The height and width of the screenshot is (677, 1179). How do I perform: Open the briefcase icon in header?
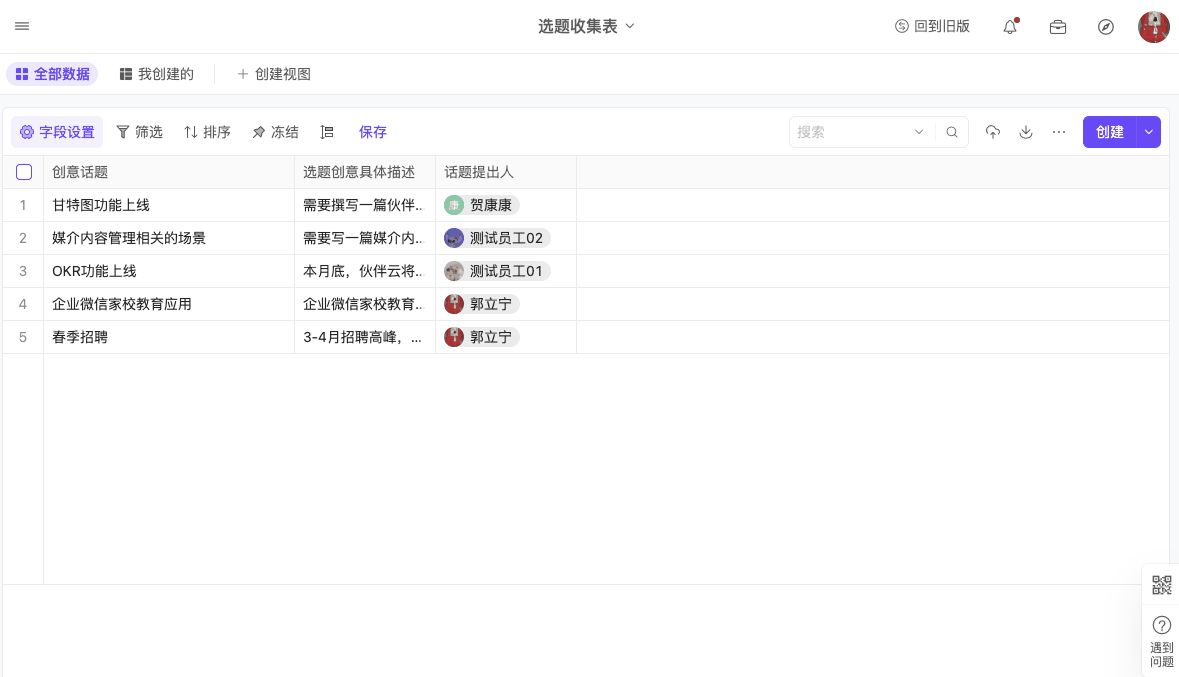tap(1057, 27)
